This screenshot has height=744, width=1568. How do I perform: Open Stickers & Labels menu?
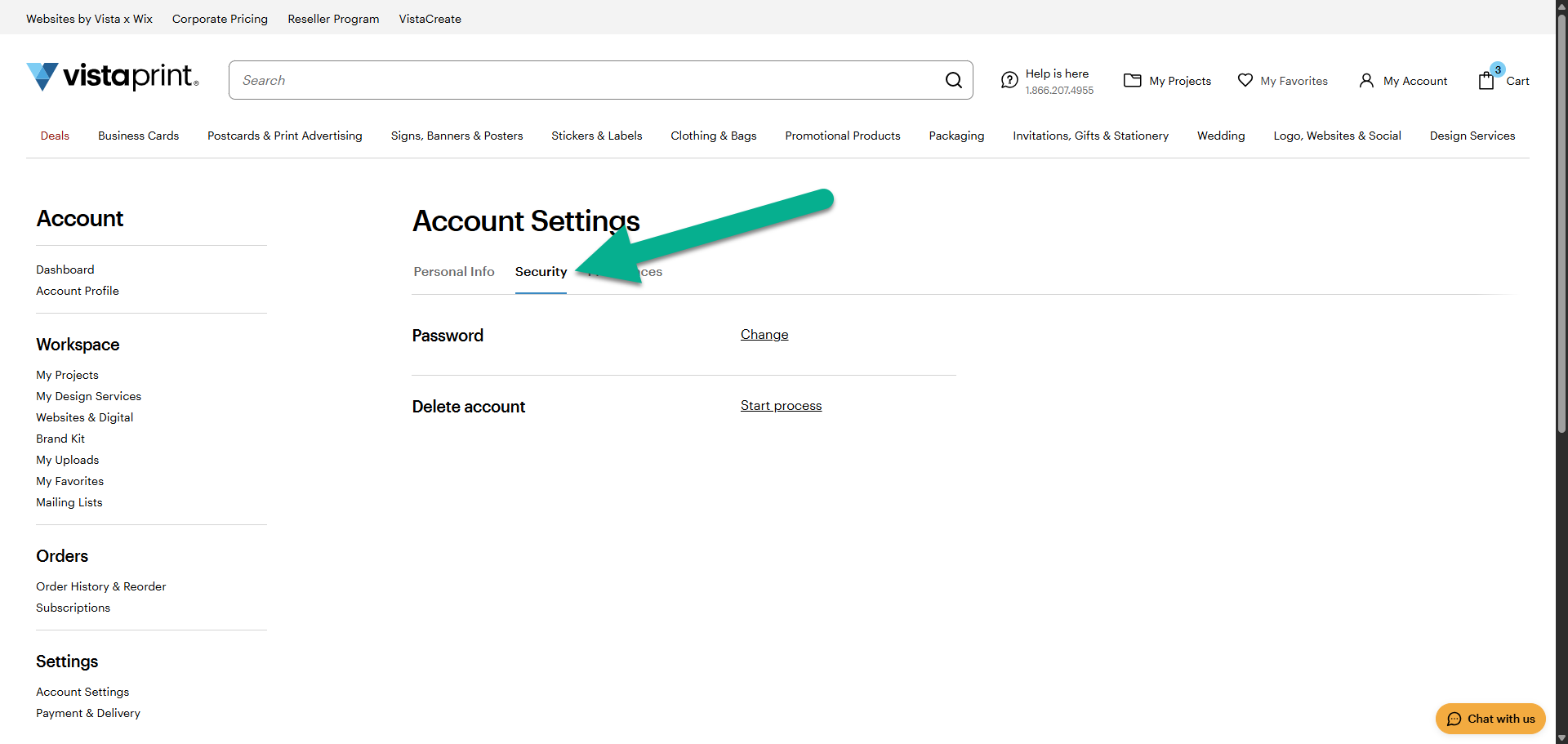coord(596,136)
